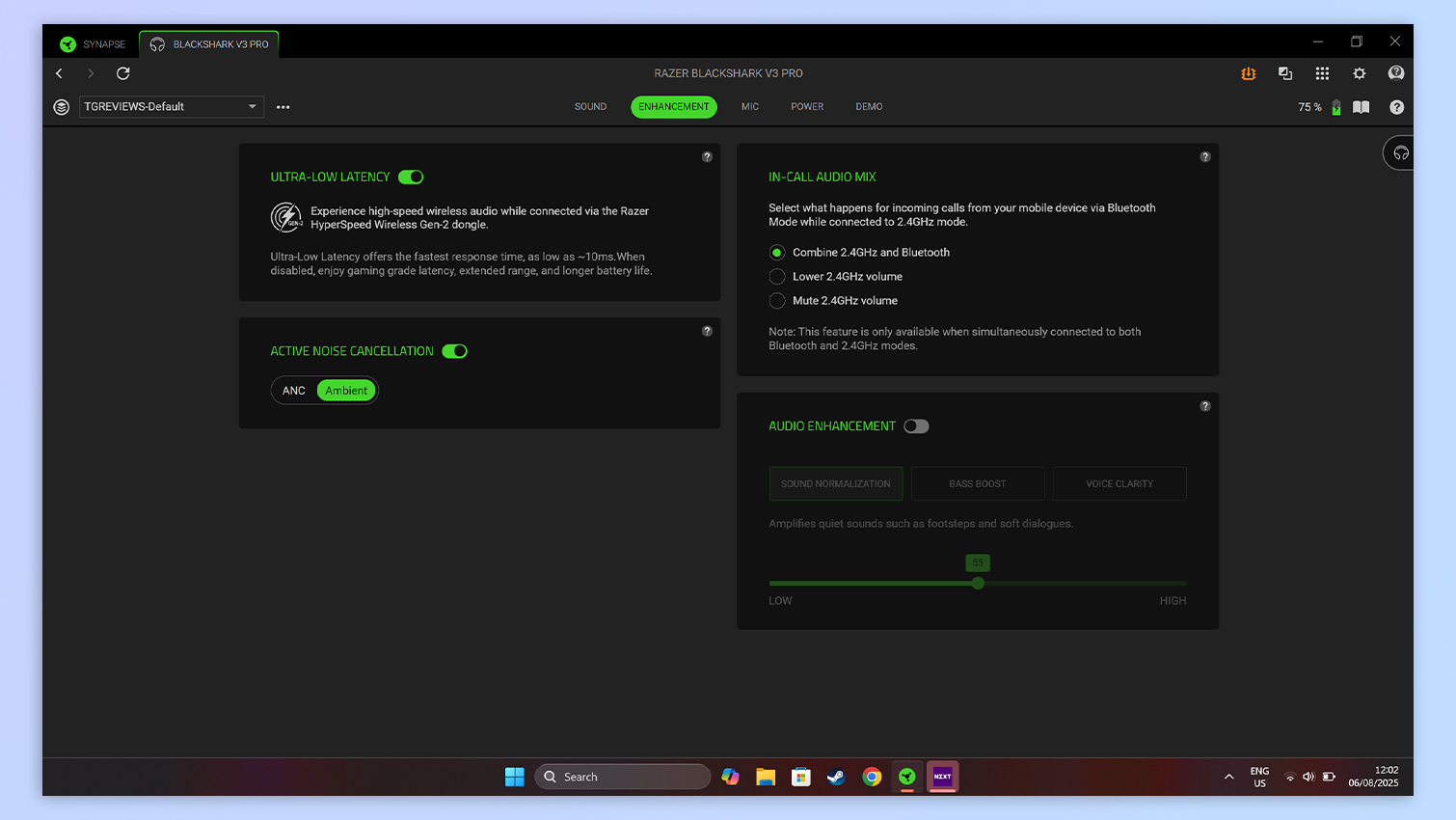The width and height of the screenshot is (1456, 820).
Task: Open Synapse settings gear
Action: [1360, 73]
